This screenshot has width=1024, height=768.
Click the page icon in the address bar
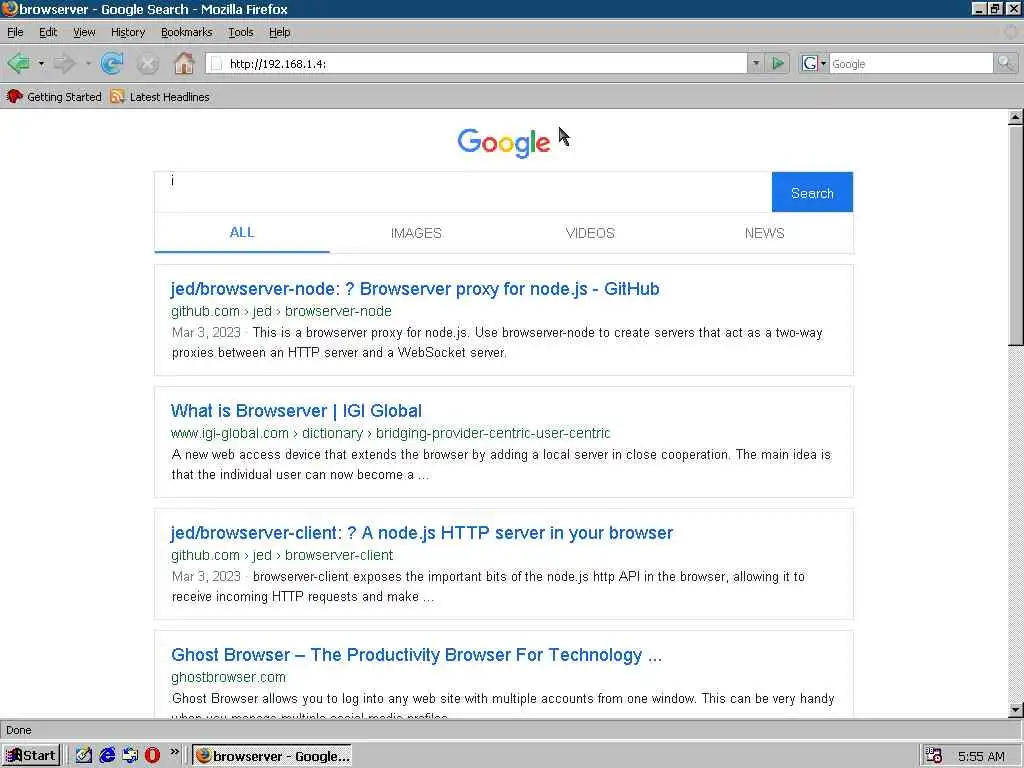click(217, 63)
